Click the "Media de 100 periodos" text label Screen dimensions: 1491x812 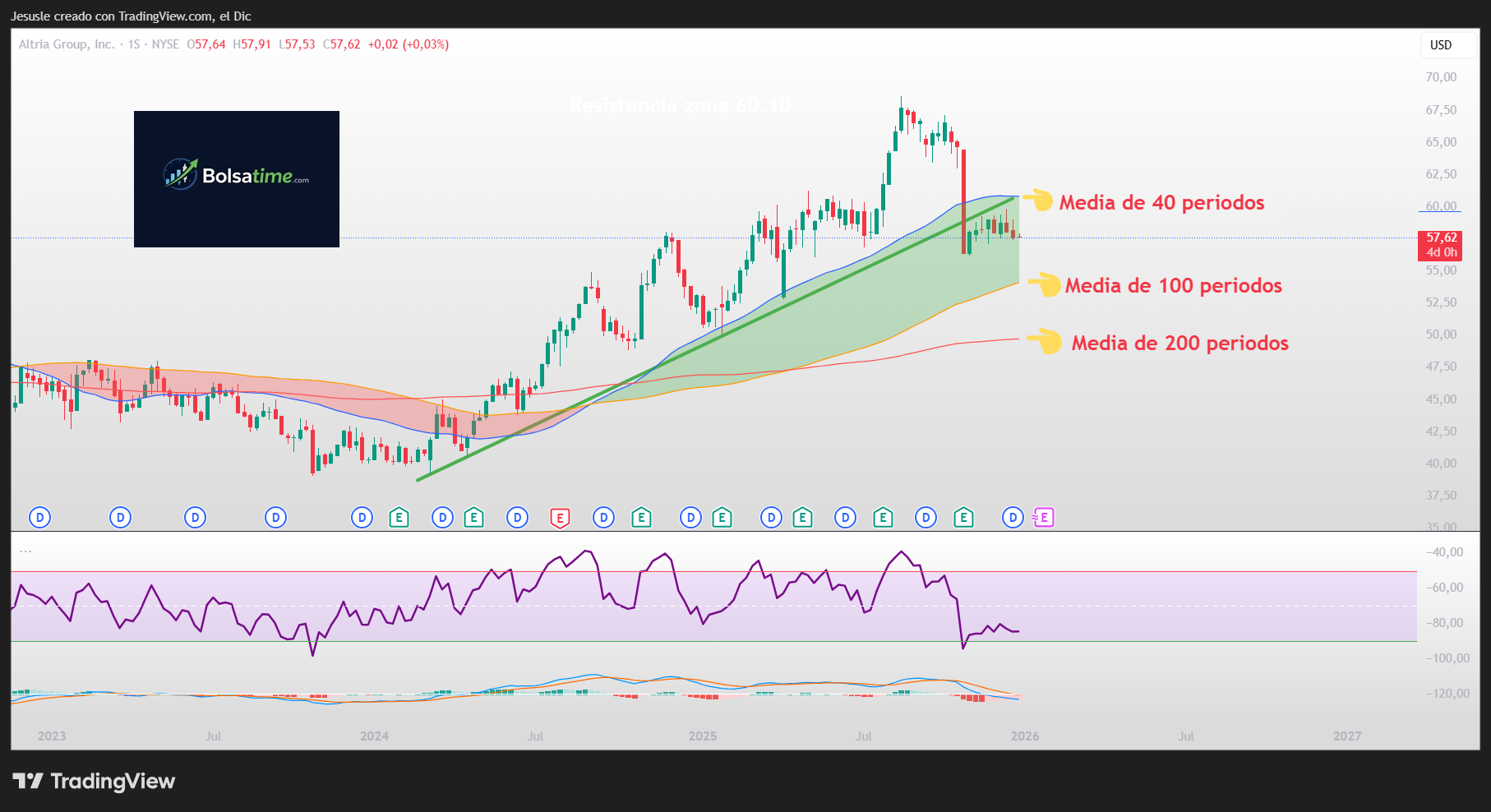1174,286
